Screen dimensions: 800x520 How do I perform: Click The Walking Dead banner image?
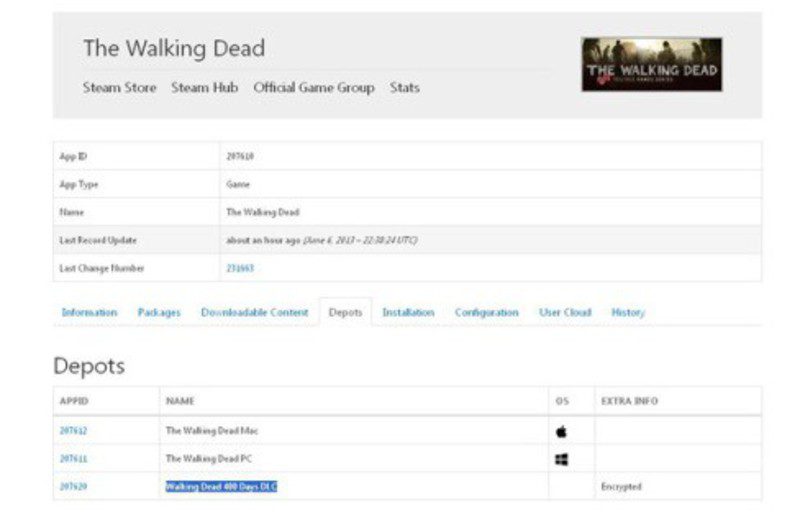pyautogui.click(x=651, y=65)
